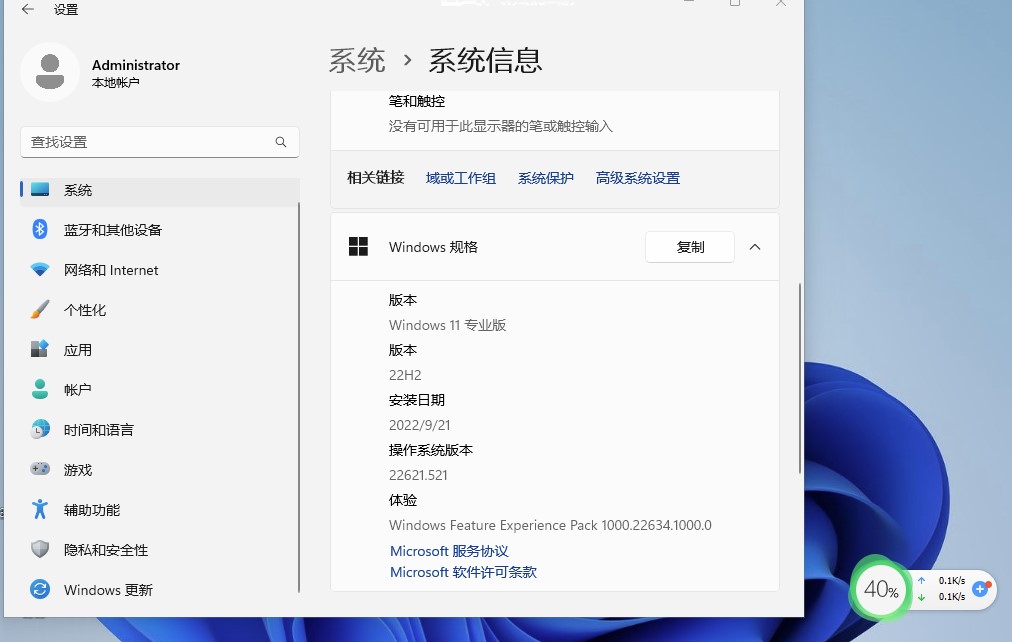Open 系统信息 breadcrumb in the header
The image size is (1012, 642).
coord(485,60)
